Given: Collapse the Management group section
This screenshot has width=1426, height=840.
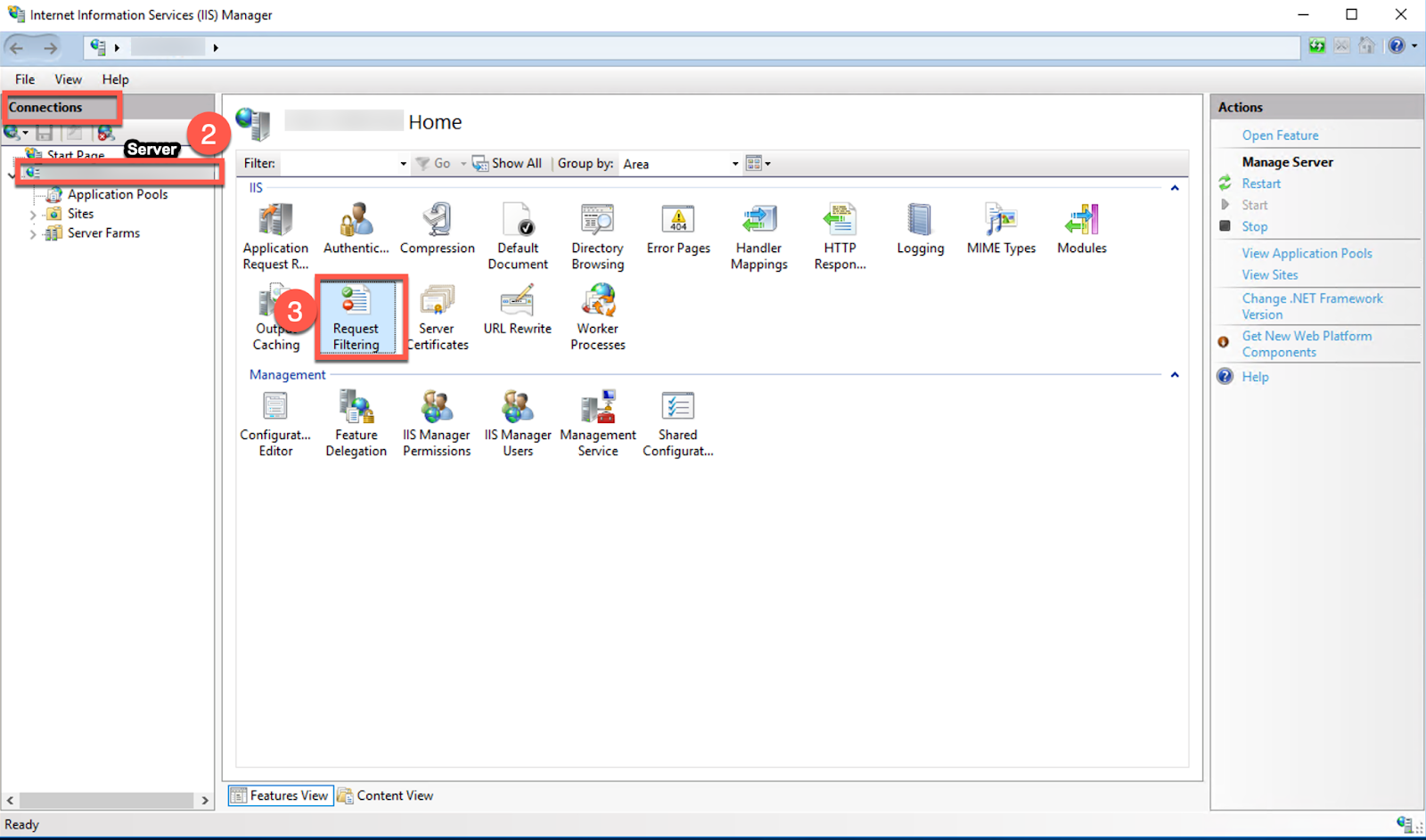Looking at the screenshot, I should 1175,375.
